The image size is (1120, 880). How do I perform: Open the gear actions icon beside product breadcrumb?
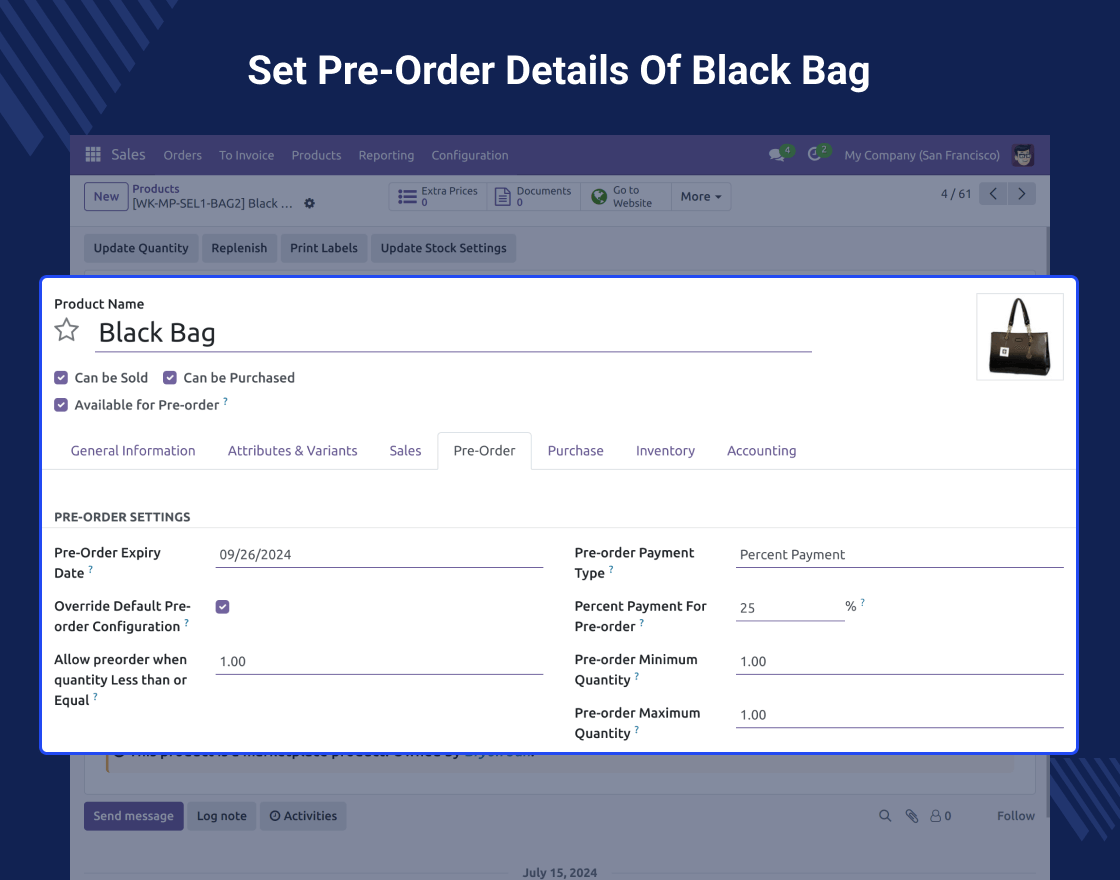(309, 204)
